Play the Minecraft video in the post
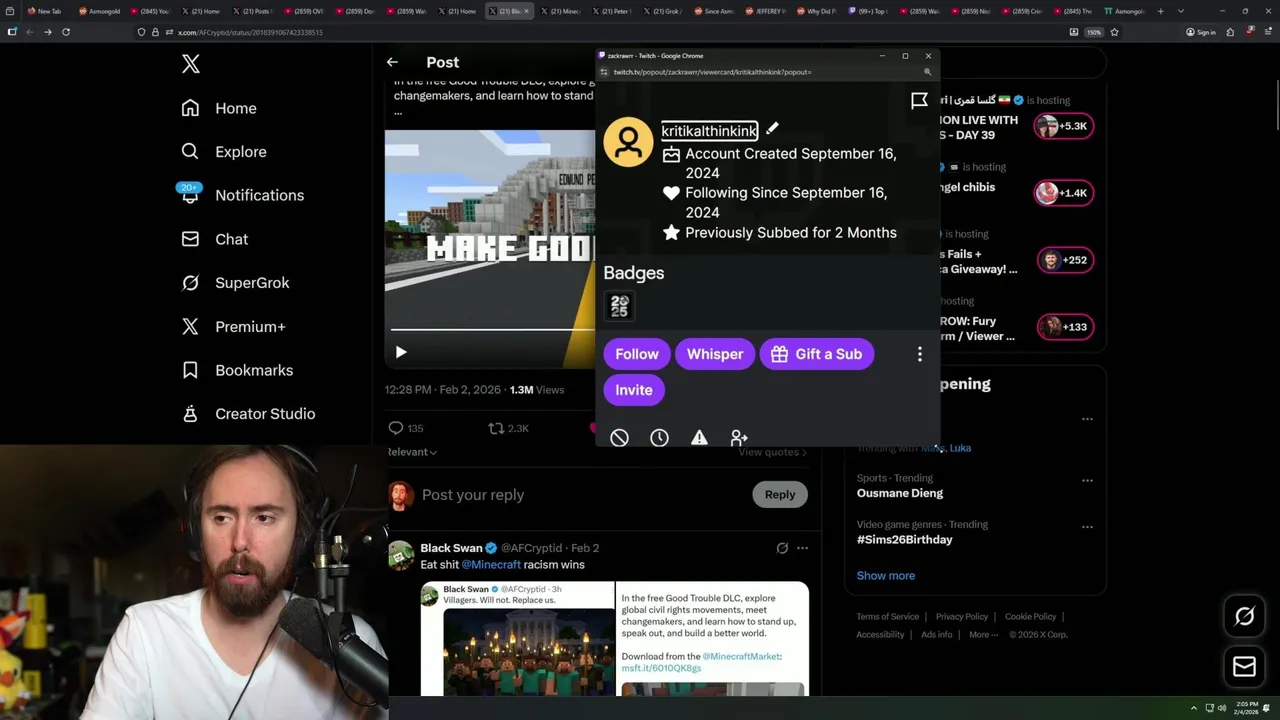 point(401,352)
